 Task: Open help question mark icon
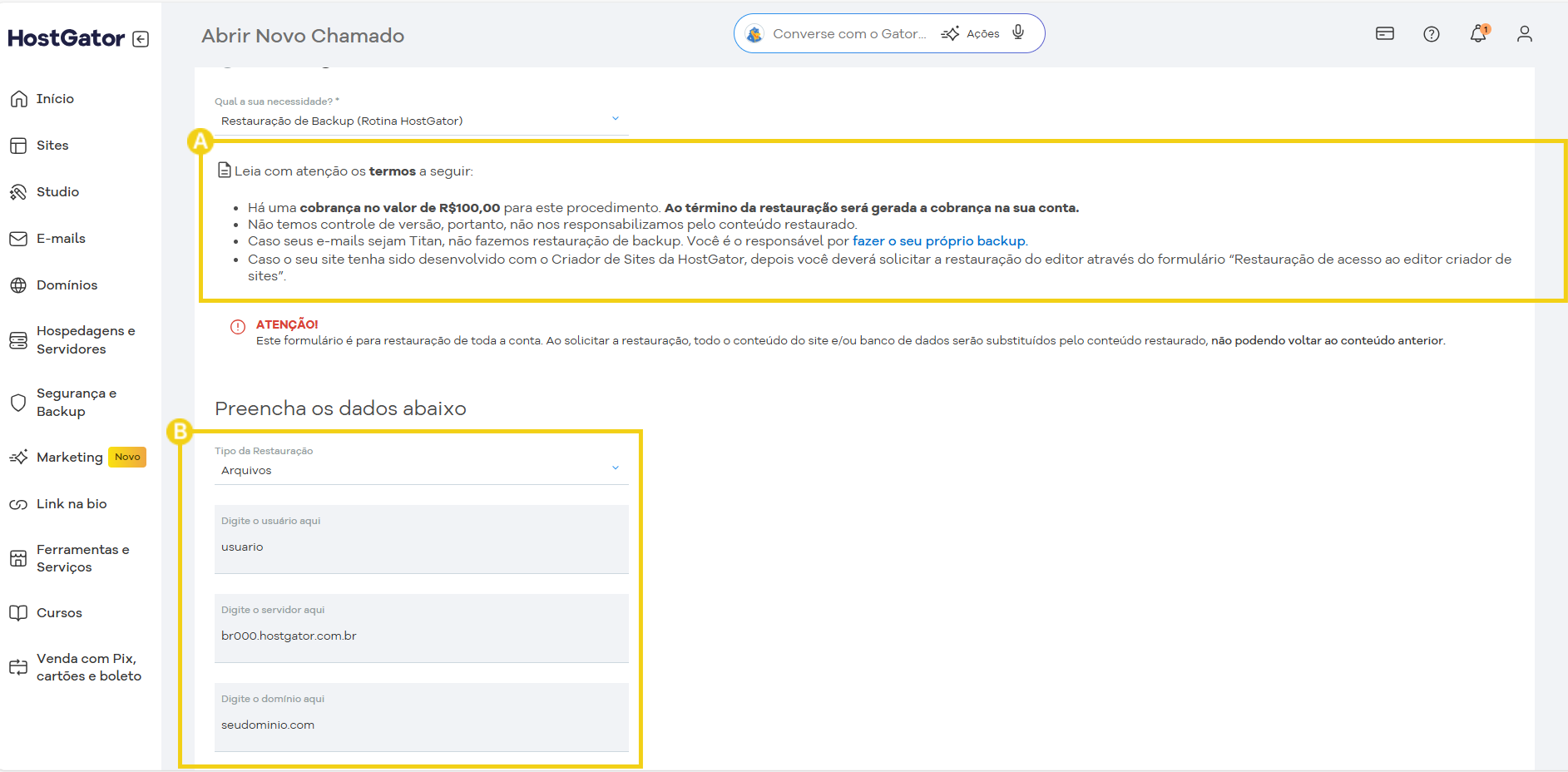click(1432, 34)
